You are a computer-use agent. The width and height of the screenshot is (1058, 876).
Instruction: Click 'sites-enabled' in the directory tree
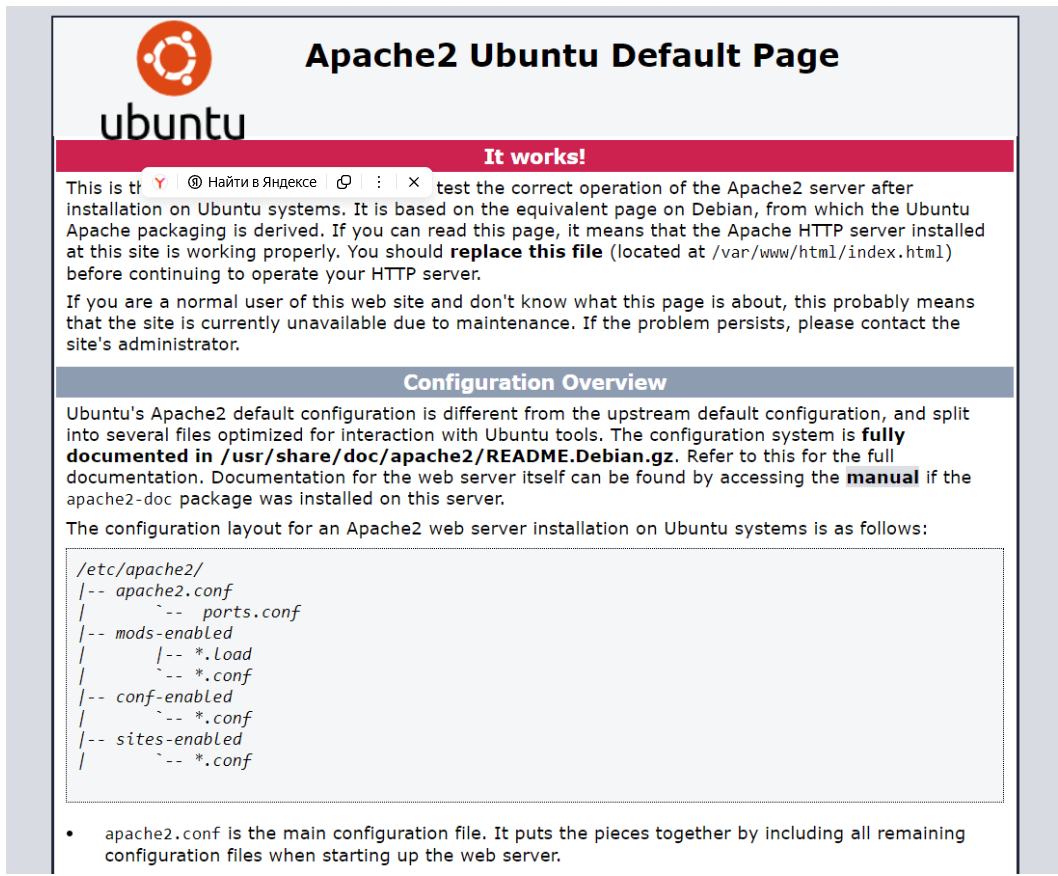tap(179, 739)
